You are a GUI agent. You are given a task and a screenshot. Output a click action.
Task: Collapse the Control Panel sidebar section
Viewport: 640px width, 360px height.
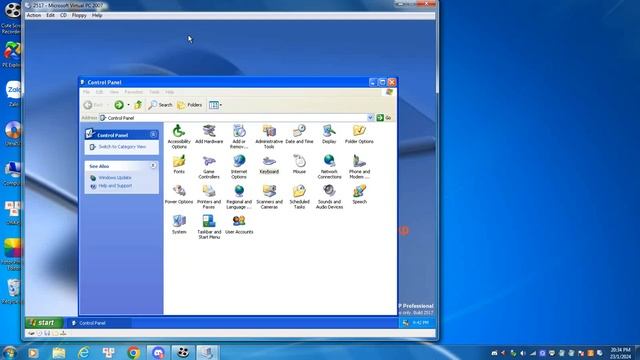153,135
